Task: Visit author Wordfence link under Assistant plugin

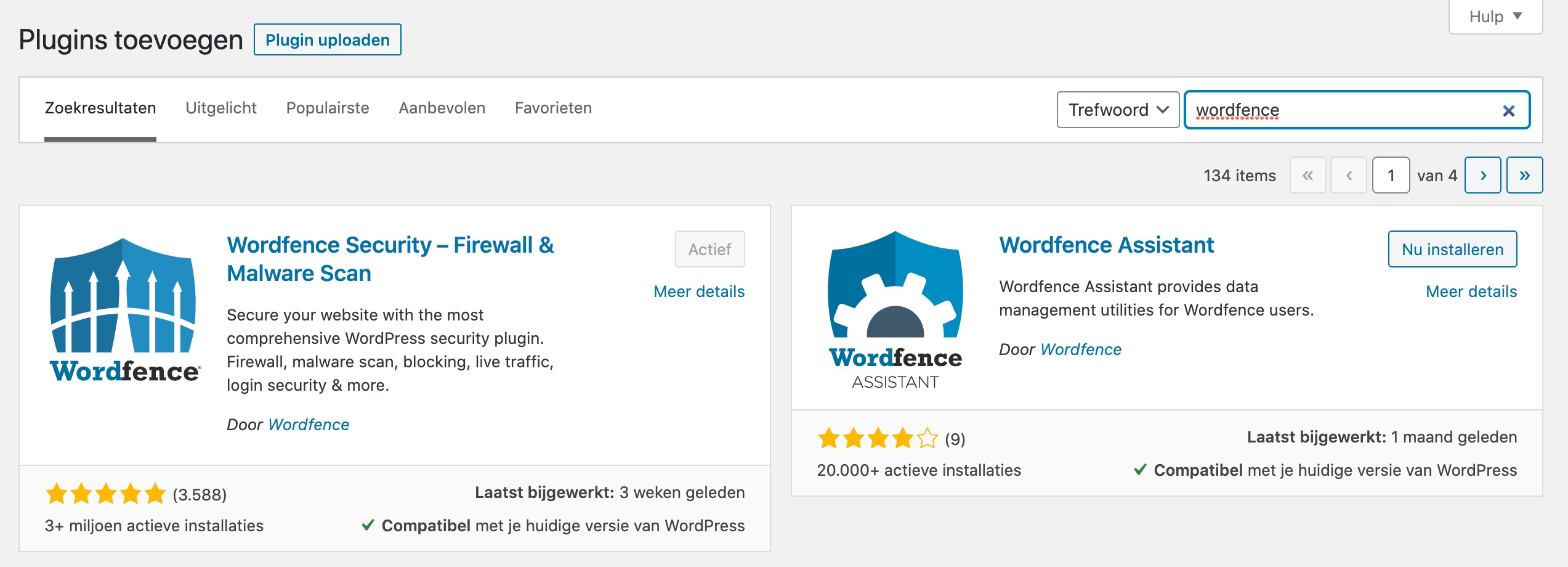Action: [x=1081, y=349]
